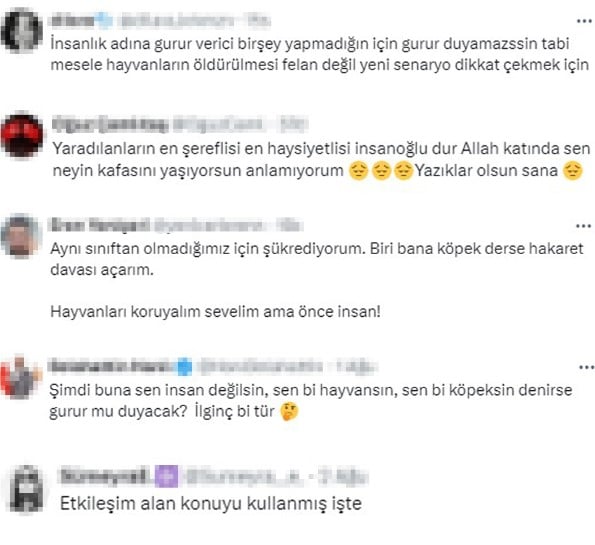This screenshot has width=595, height=545.
Task: Click the timestamp on the first tweet
Action: (x=258, y=21)
